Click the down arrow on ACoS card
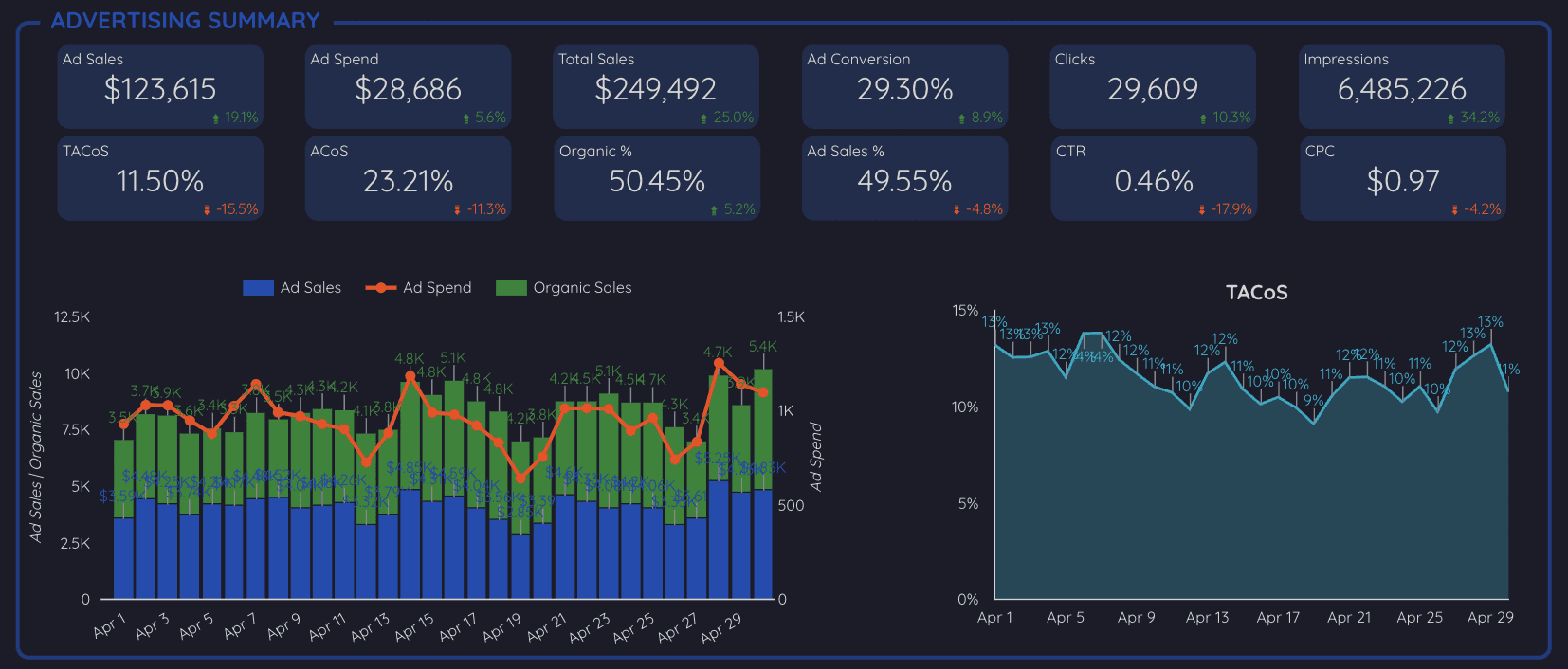 coord(457,210)
